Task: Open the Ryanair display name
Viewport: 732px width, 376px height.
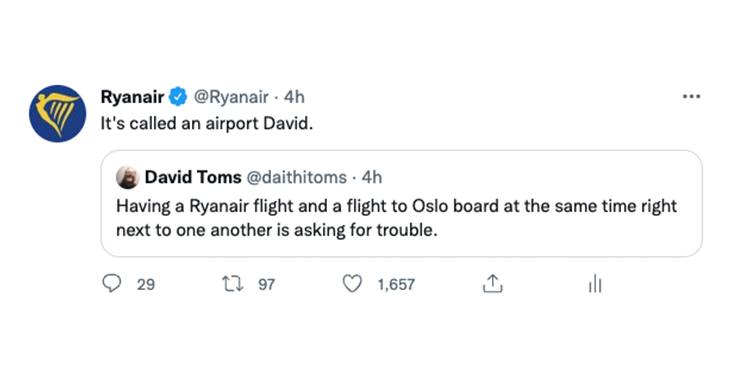Action: (x=133, y=97)
